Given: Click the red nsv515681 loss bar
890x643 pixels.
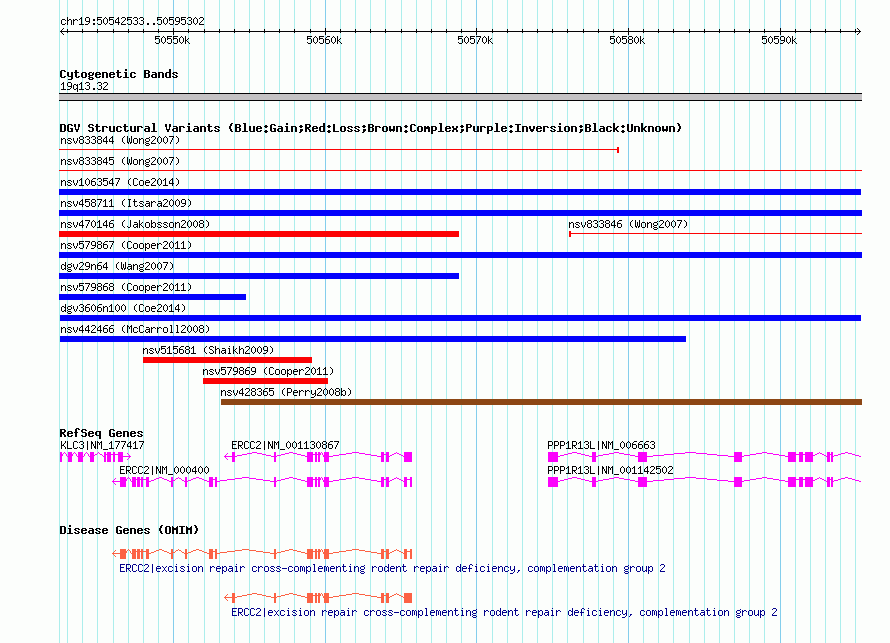Looking at the screenshot, I should click(x=227, y=360).
